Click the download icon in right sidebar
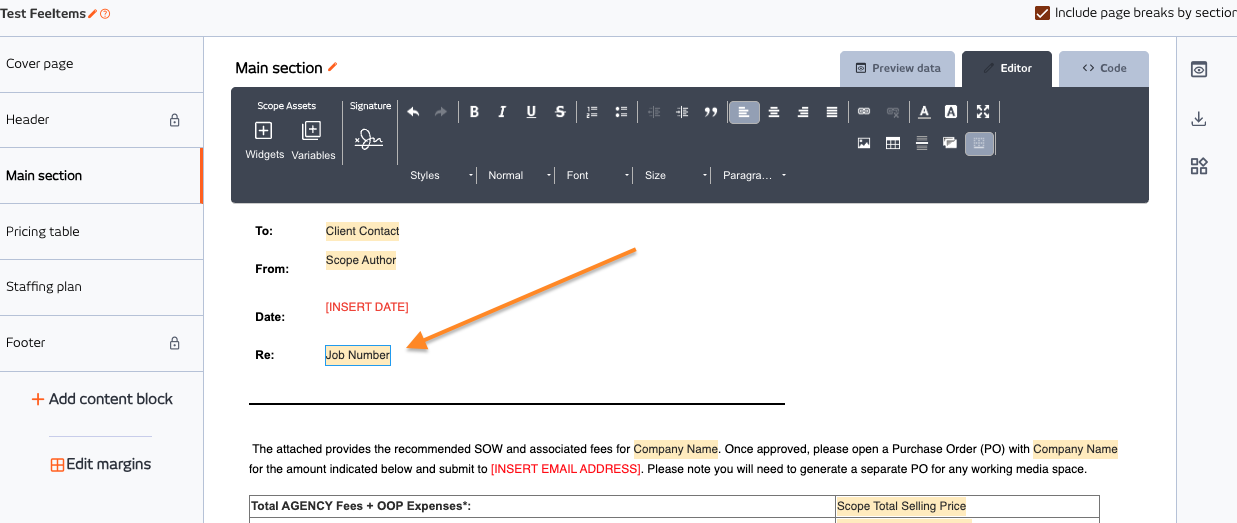Screen dimensions: 1237x523 pyautogui.click(x=1199, y=119)
